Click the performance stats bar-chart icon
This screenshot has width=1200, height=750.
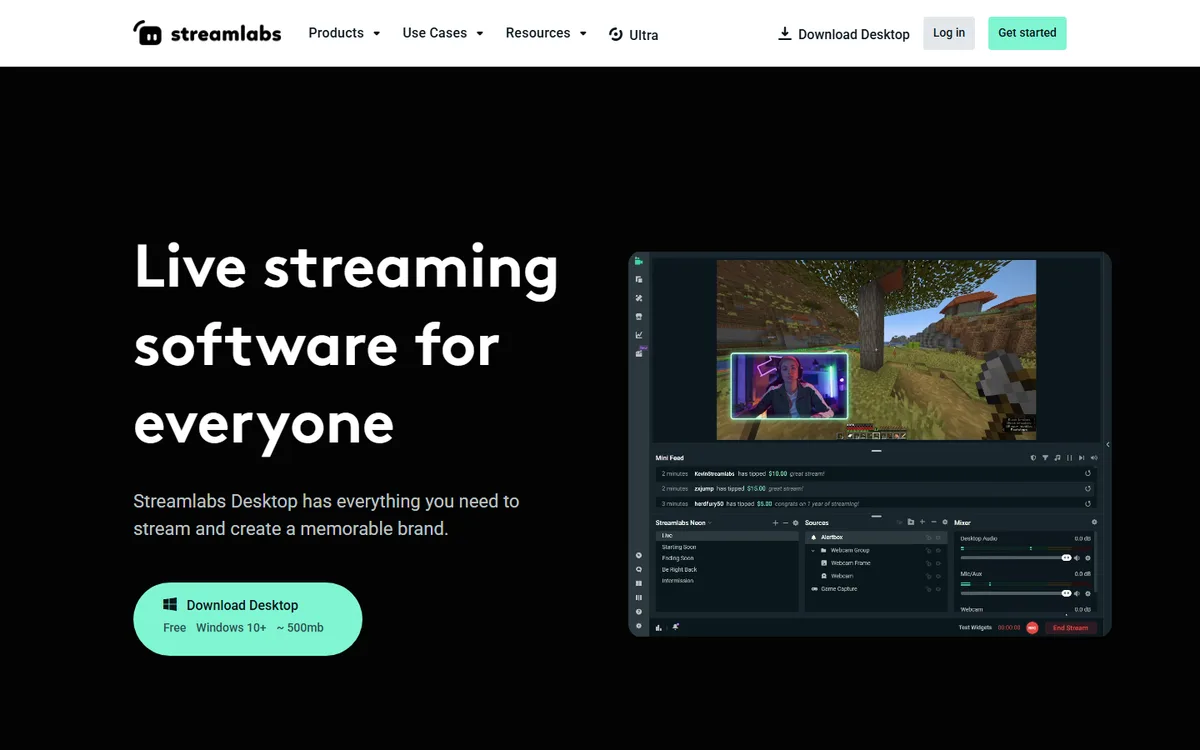point(658,627)
